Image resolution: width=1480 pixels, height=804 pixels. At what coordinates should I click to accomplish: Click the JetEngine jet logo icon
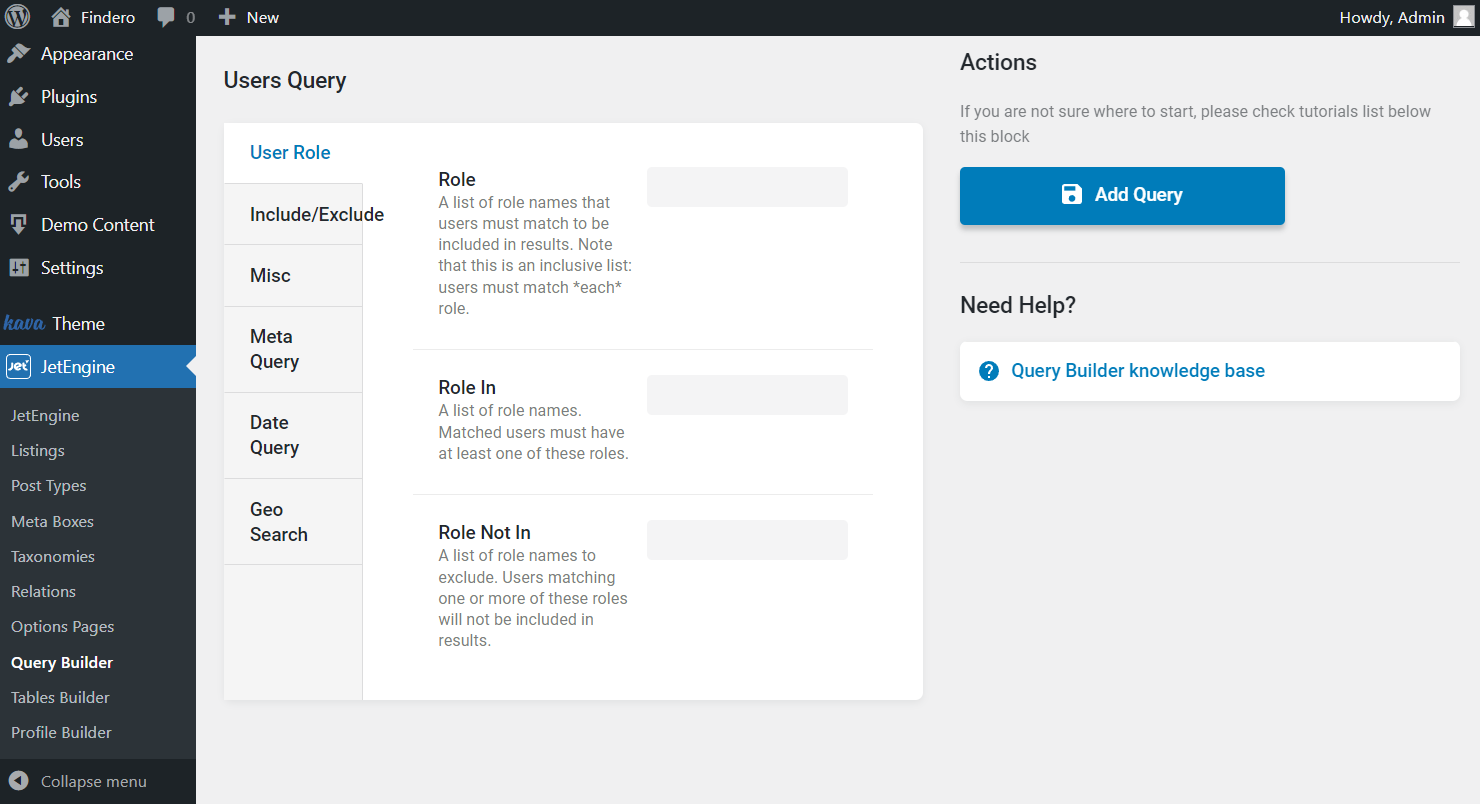click(18, 367)
